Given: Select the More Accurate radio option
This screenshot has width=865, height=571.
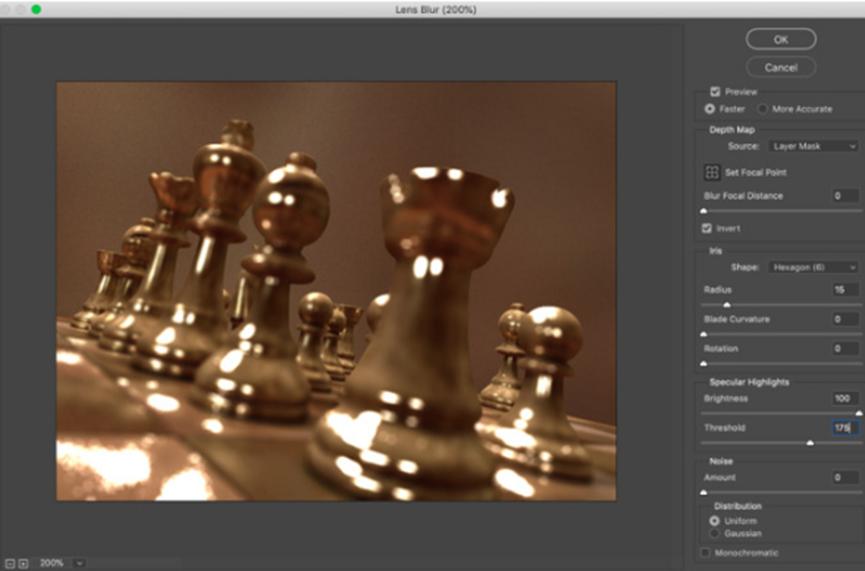Looking at the screenshot, I should [x=763, y=108].
